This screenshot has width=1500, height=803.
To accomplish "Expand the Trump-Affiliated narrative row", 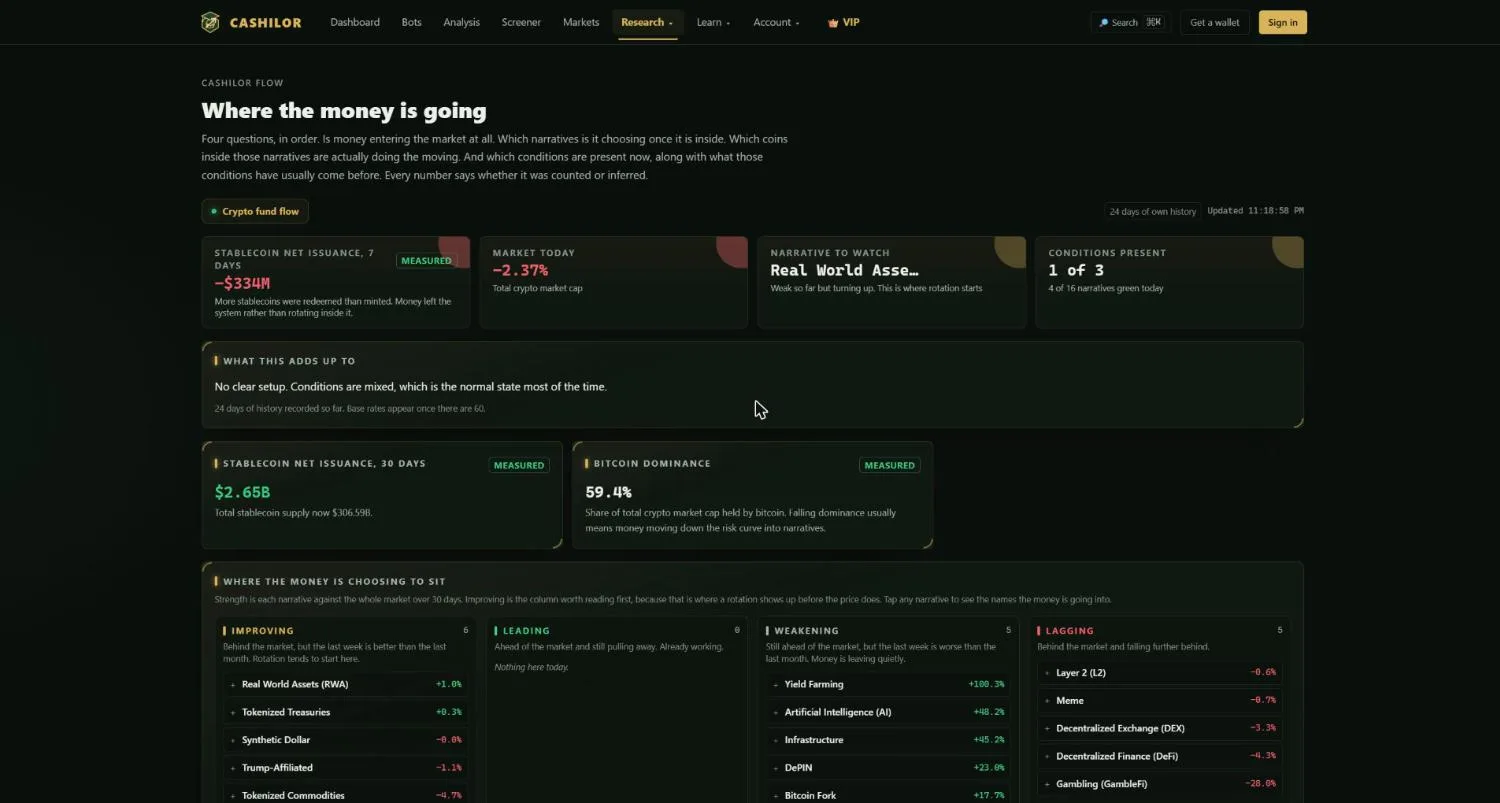I will tap(345, 768).
